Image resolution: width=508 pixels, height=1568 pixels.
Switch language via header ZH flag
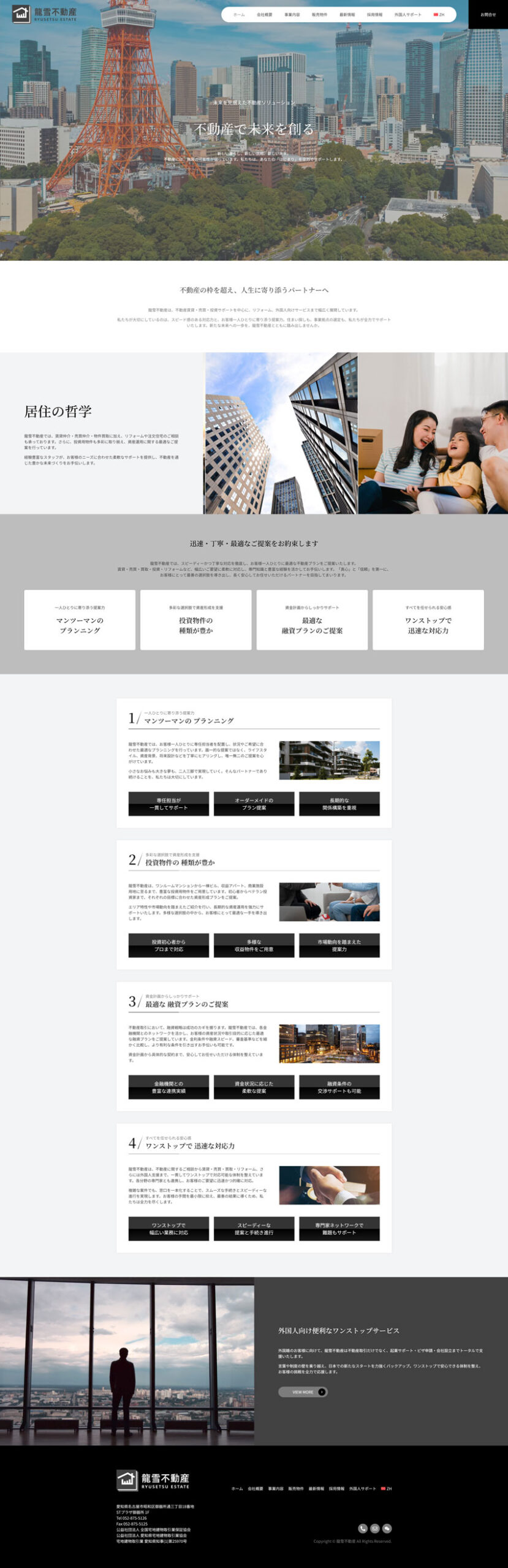pos(439,15)
